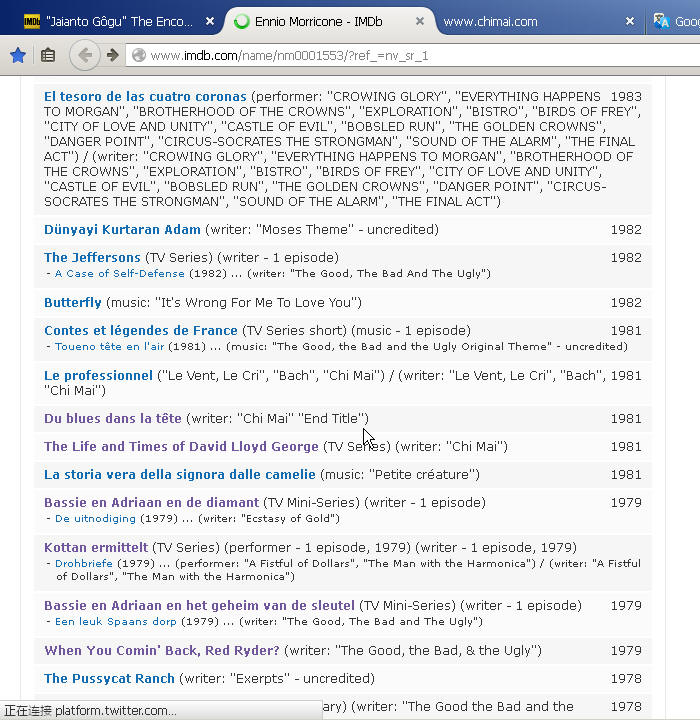Image resolution: width=700 pixels, height=721 pixels.
Task: Click the blue bookmark star icon
Action: [x=18, y=56]
